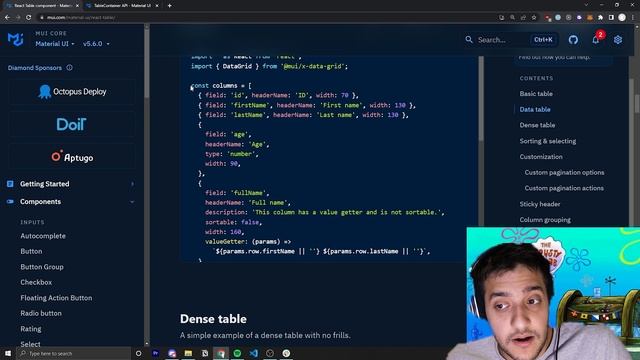Open the Rating component page
The height and width of the screenshot is (360, 640).
(x=31, y=329)
